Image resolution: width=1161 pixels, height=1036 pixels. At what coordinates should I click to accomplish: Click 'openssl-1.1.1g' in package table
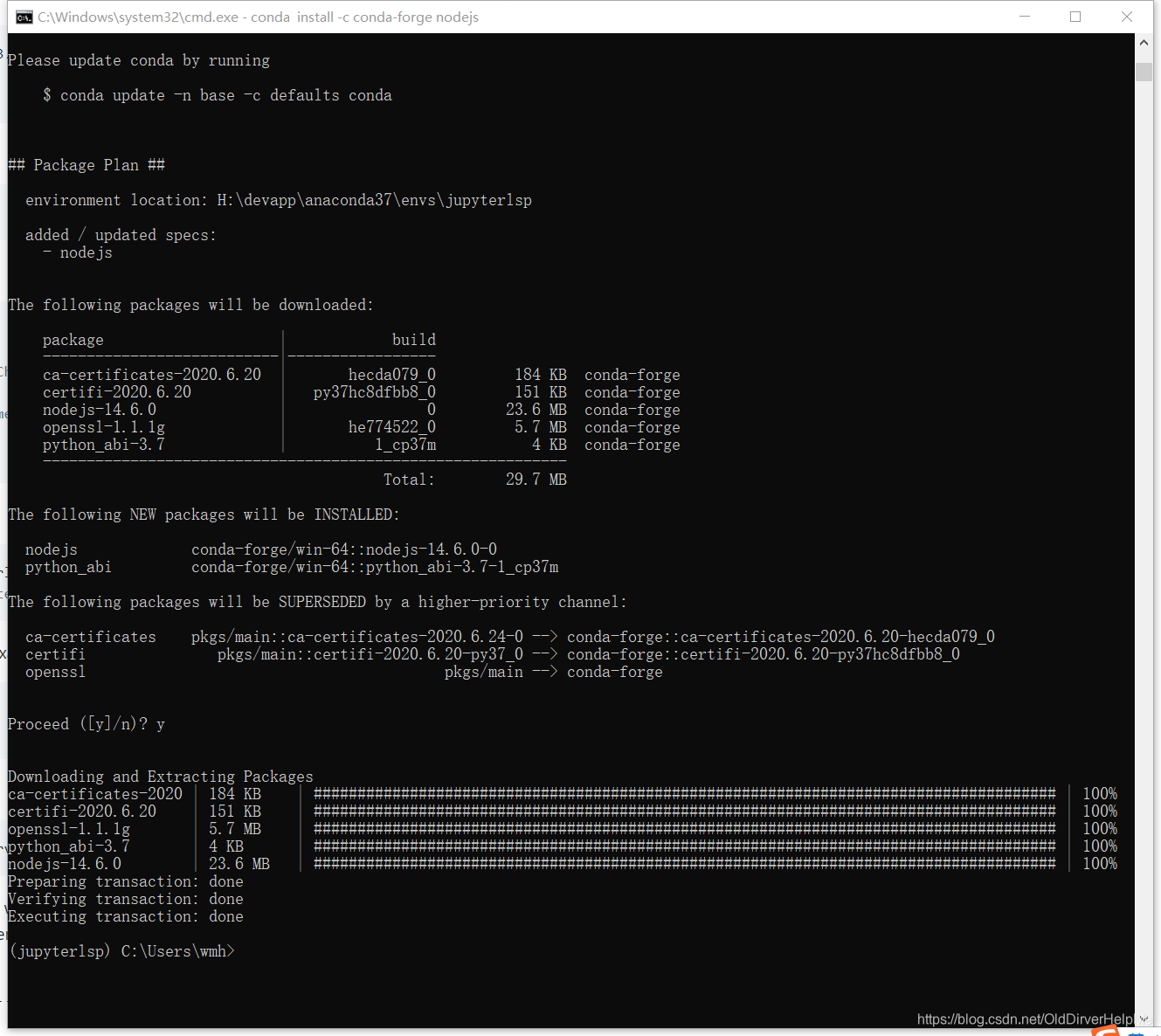click(104, 427)
